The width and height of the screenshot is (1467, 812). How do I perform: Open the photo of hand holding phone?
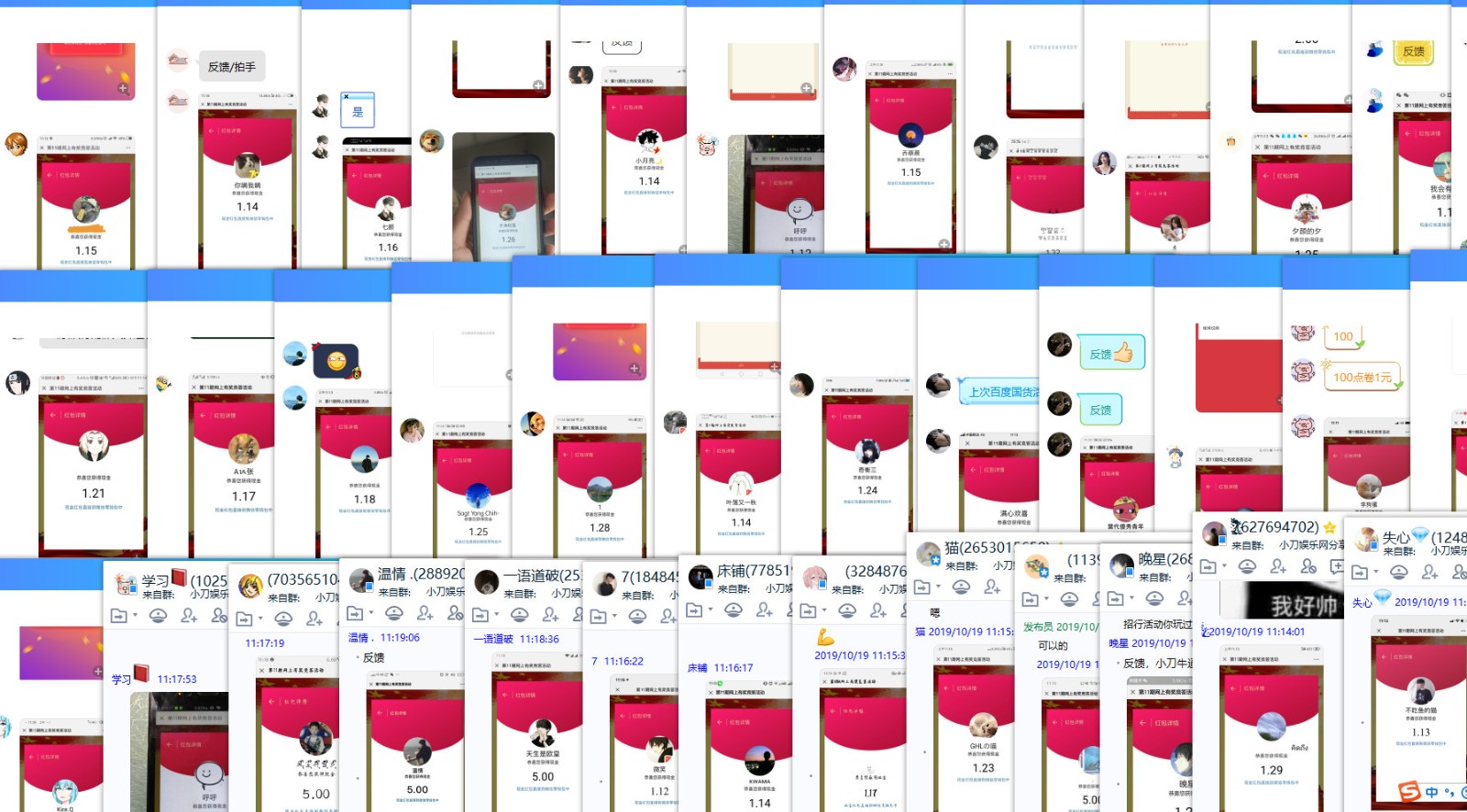click(503, 195)
